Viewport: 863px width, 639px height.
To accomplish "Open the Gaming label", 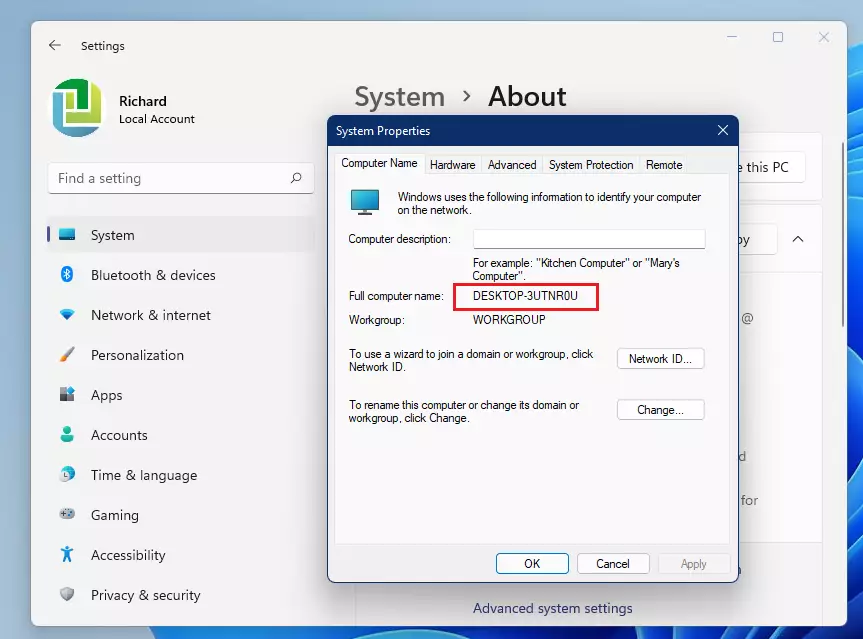I will [114, 515].
